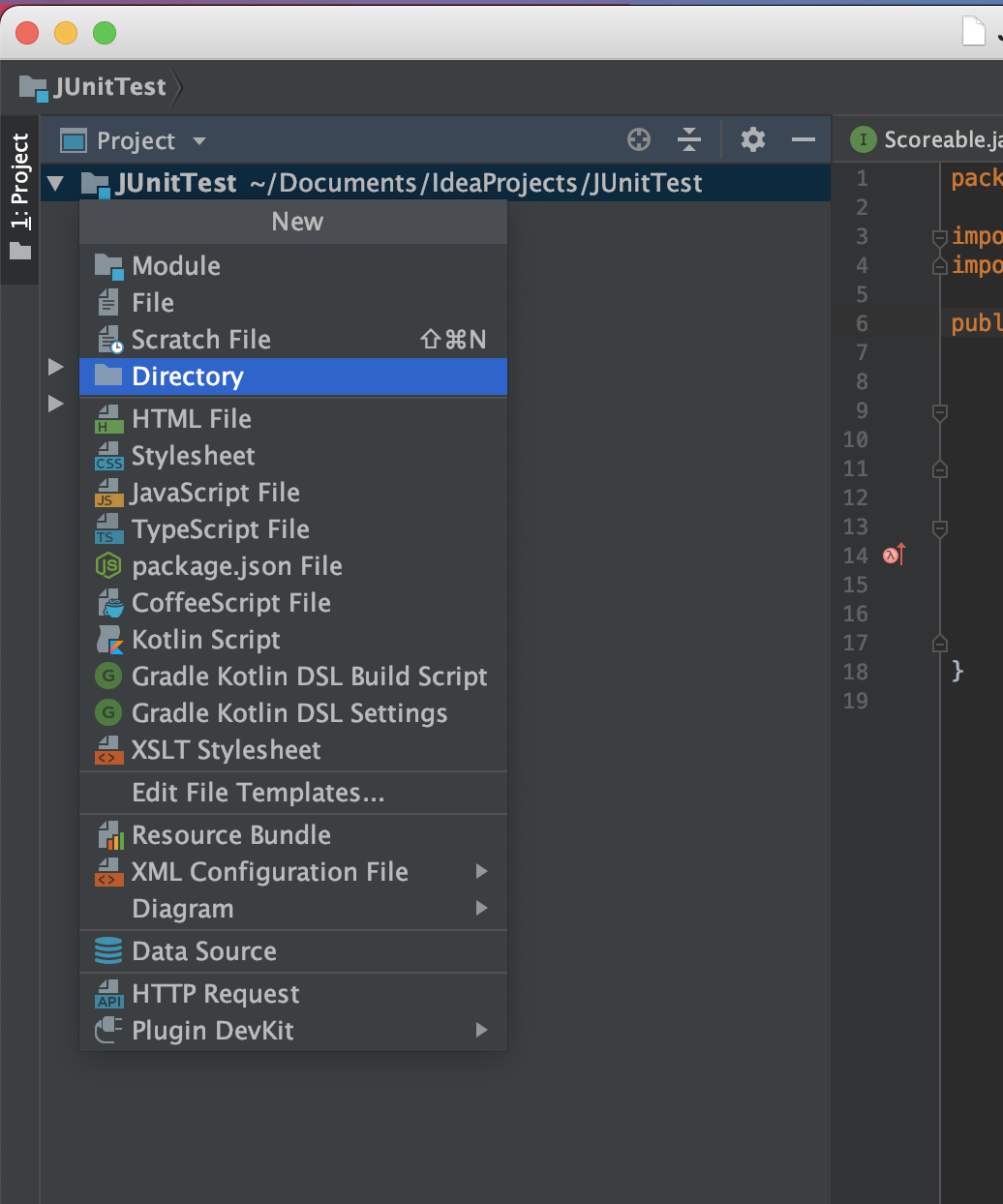Create an XSLT Stylesheet

292,750
